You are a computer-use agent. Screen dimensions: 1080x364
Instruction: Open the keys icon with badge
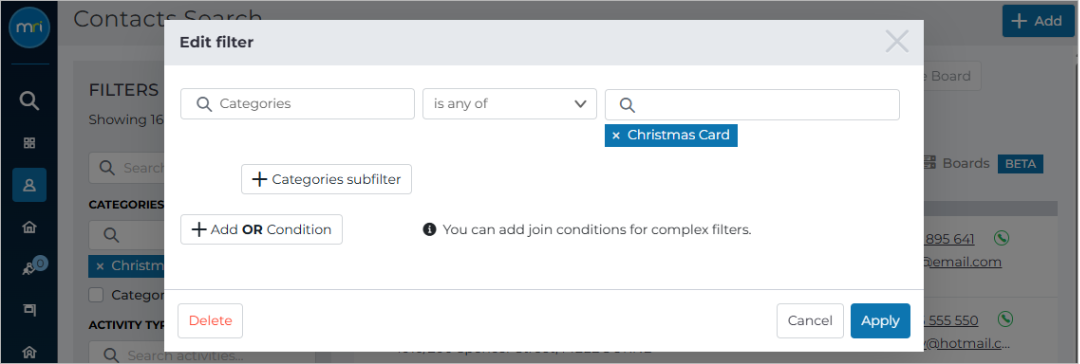pos(32,267)
